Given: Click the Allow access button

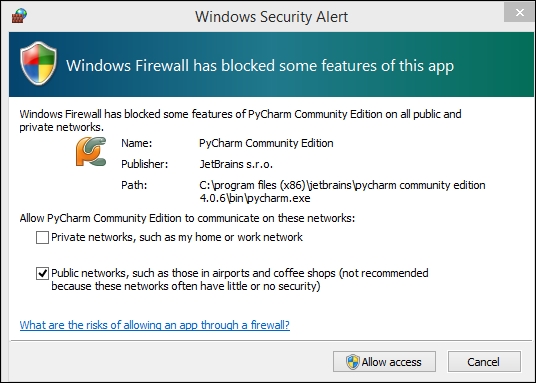Looking at the screenshot, I should click(384, 362).
